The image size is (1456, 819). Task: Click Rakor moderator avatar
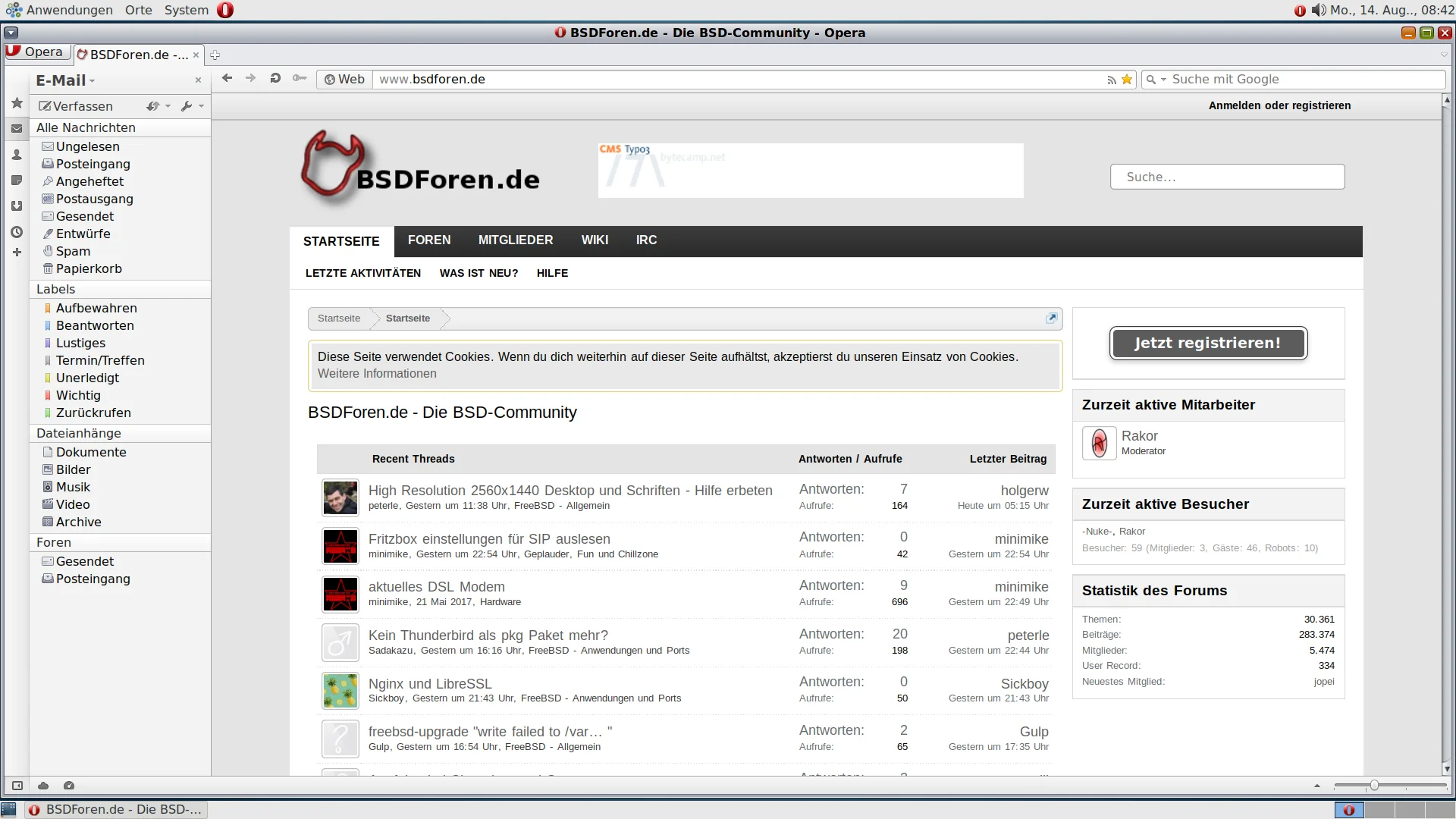click(1099, 443)
